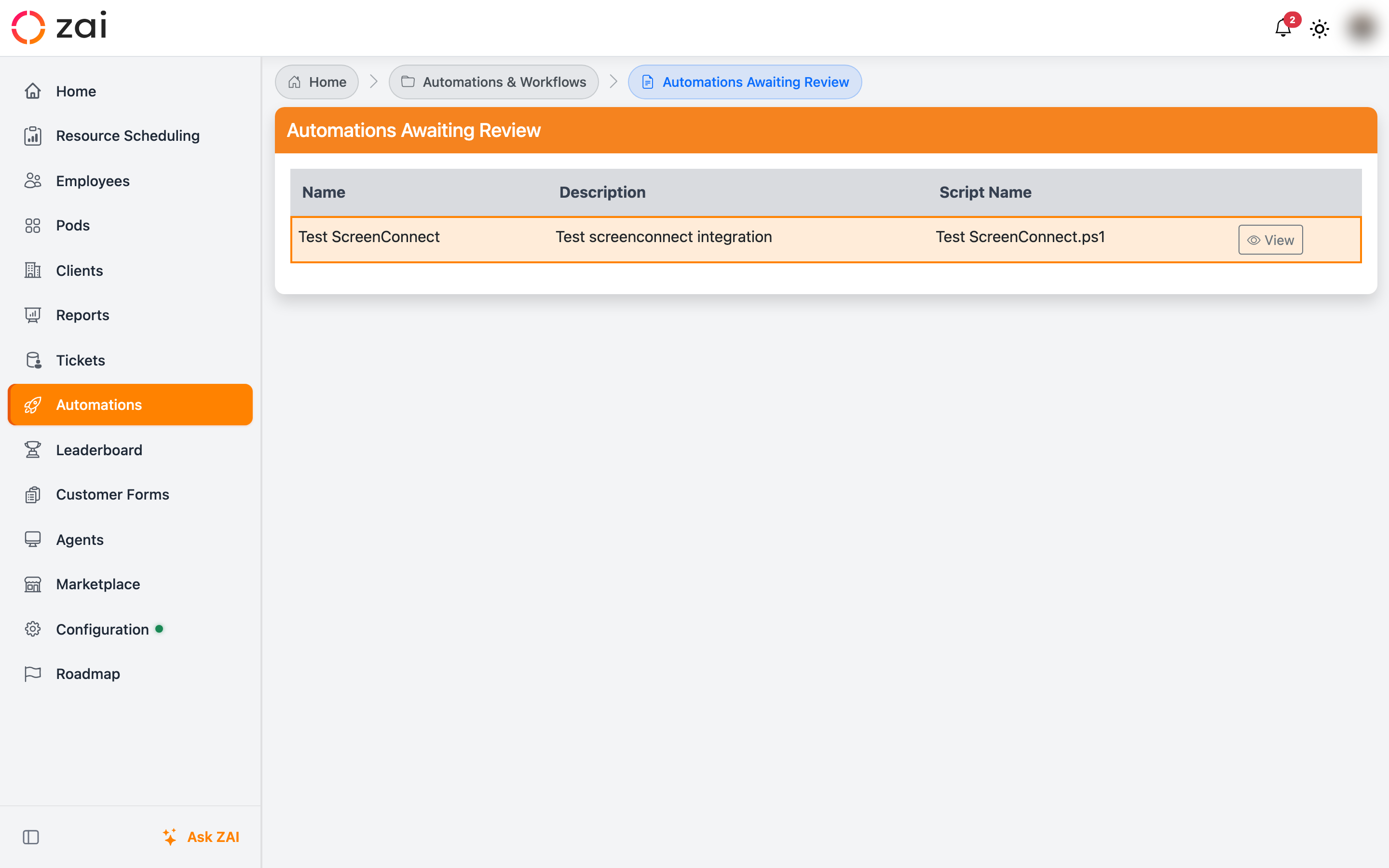Screen dimensions: 1389x868
Task: Open the user avatar menu
Action: [x=1362, y=27]
